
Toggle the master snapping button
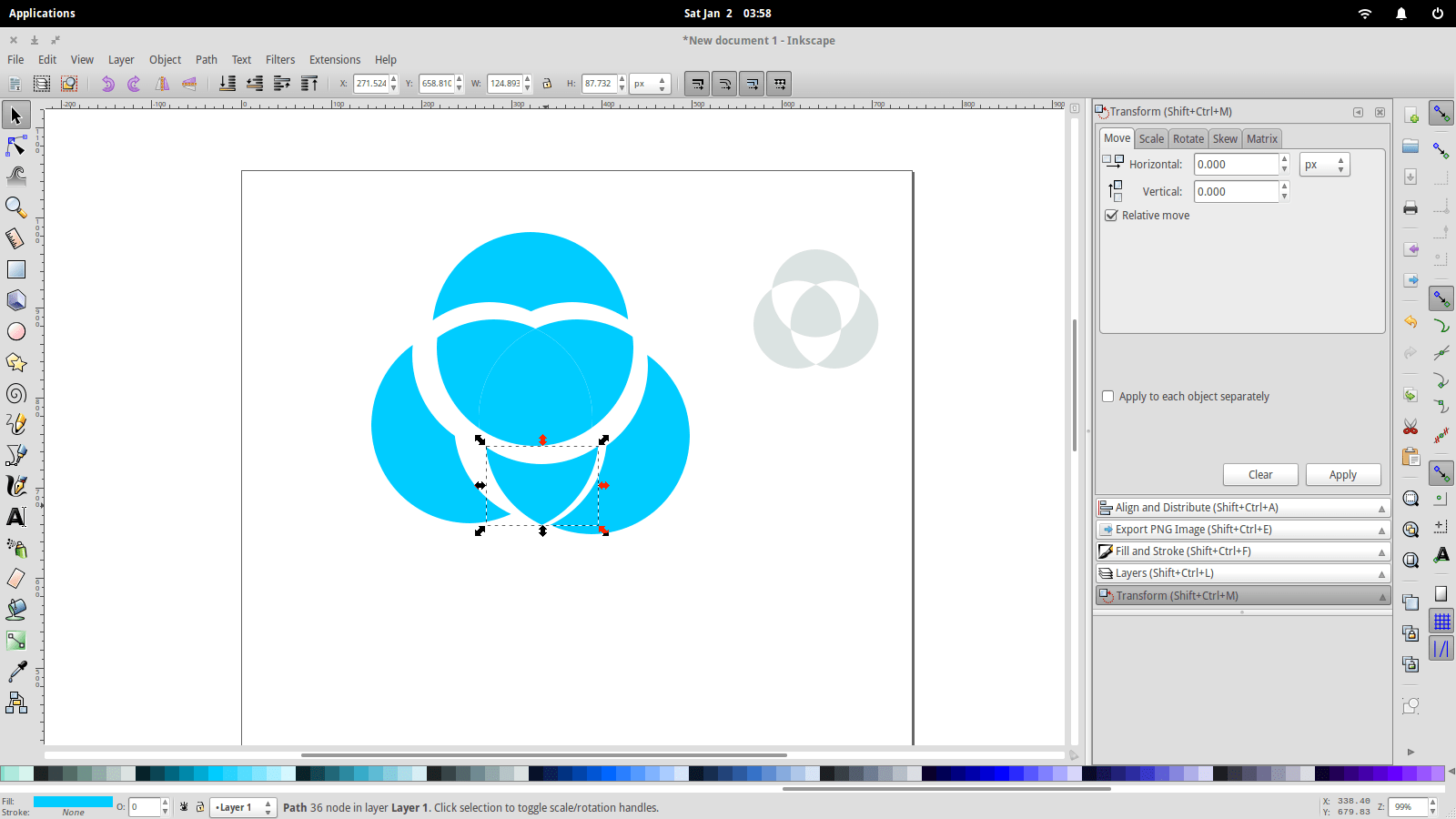click(1441, 114)
